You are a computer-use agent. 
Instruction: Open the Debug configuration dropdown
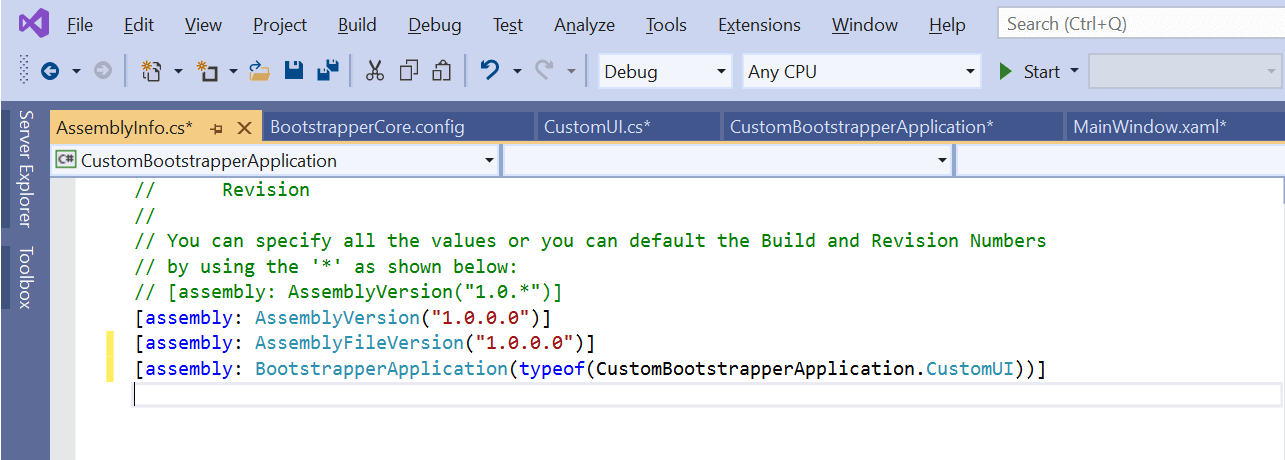(x=665, y=72)
